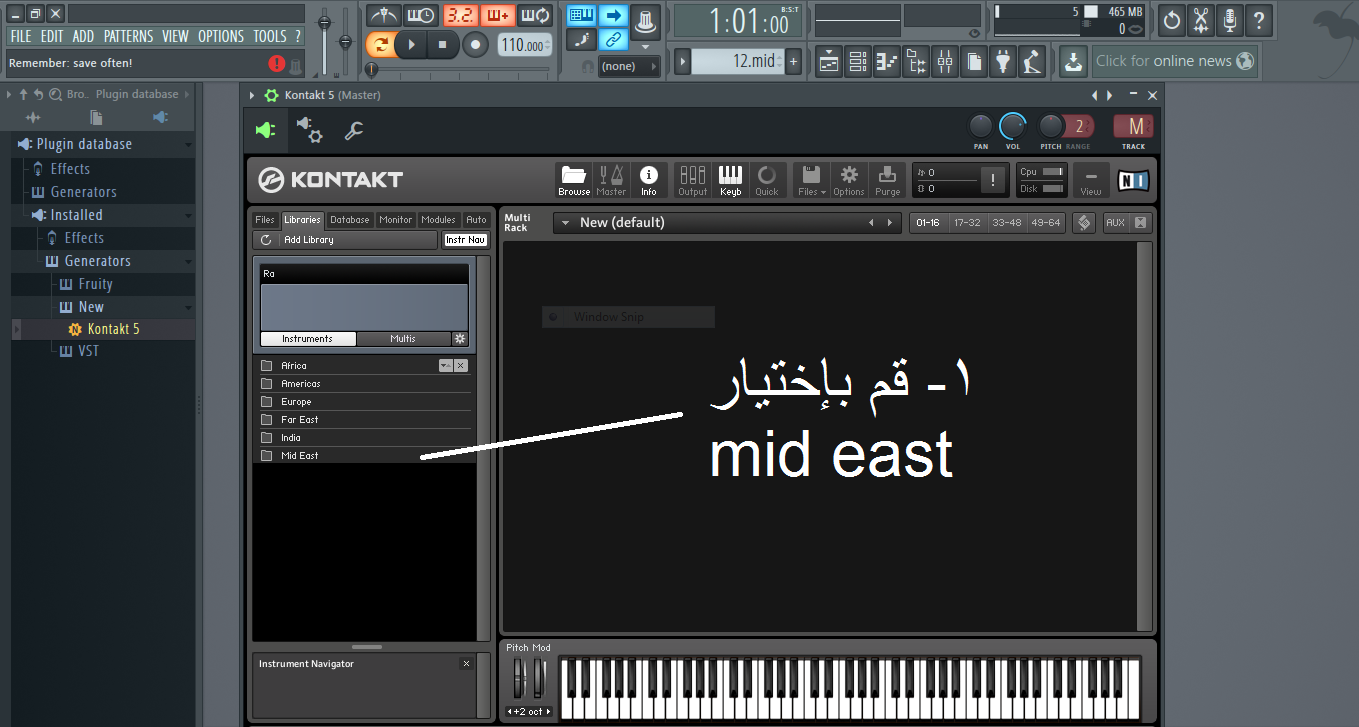The image size is (1359, 727).
Task: Click the Purge icon
Action: (x=887, y=180)
